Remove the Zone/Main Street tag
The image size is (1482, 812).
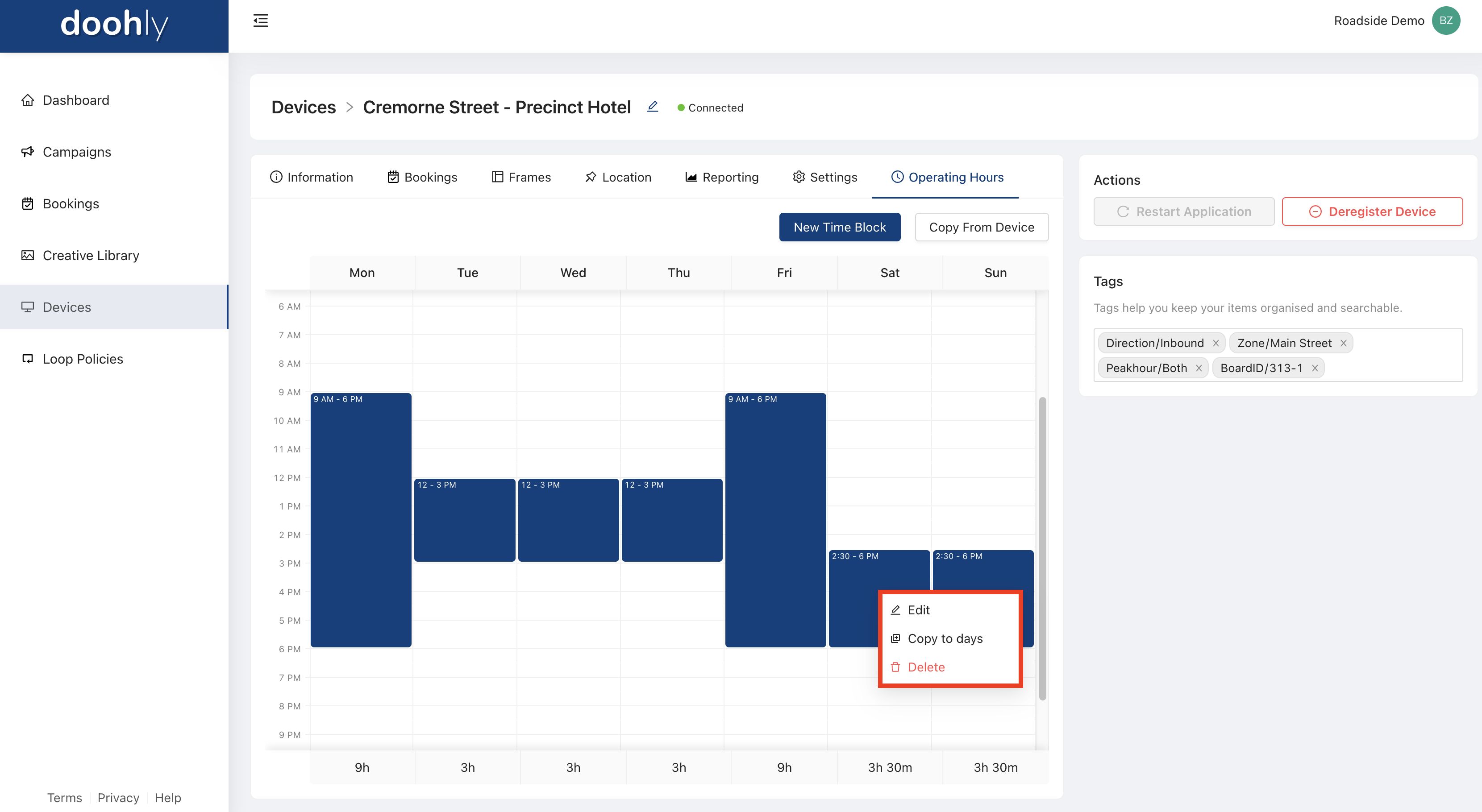point(1343,344)
